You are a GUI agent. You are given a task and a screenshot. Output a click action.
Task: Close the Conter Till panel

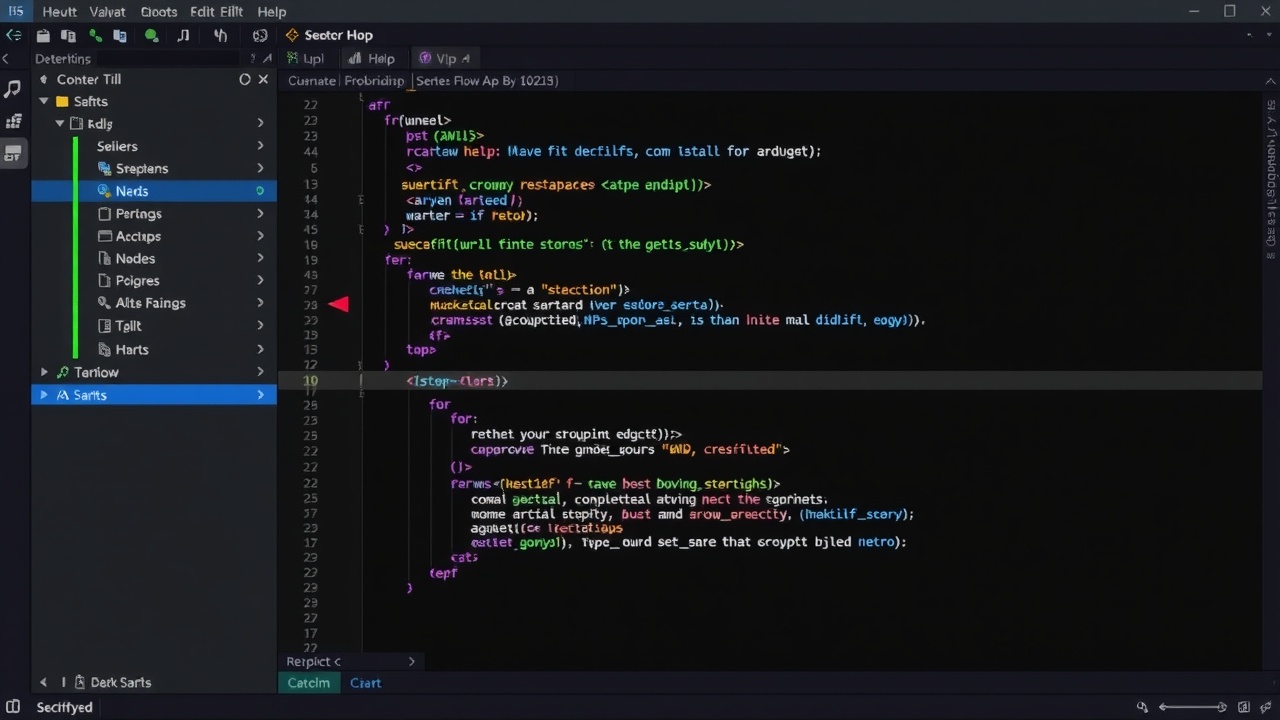(x=263, y=79)
